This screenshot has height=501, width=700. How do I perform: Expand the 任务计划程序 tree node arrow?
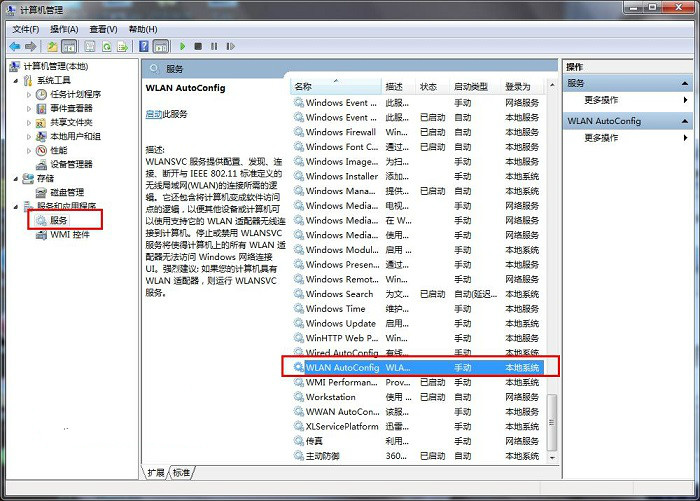[29, 94]
